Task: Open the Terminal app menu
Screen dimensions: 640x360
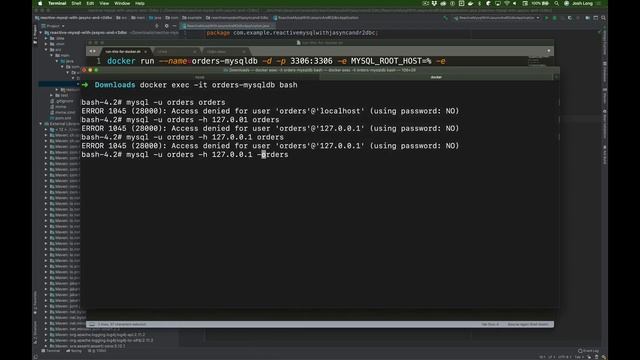Action: (x=57, y=3)
